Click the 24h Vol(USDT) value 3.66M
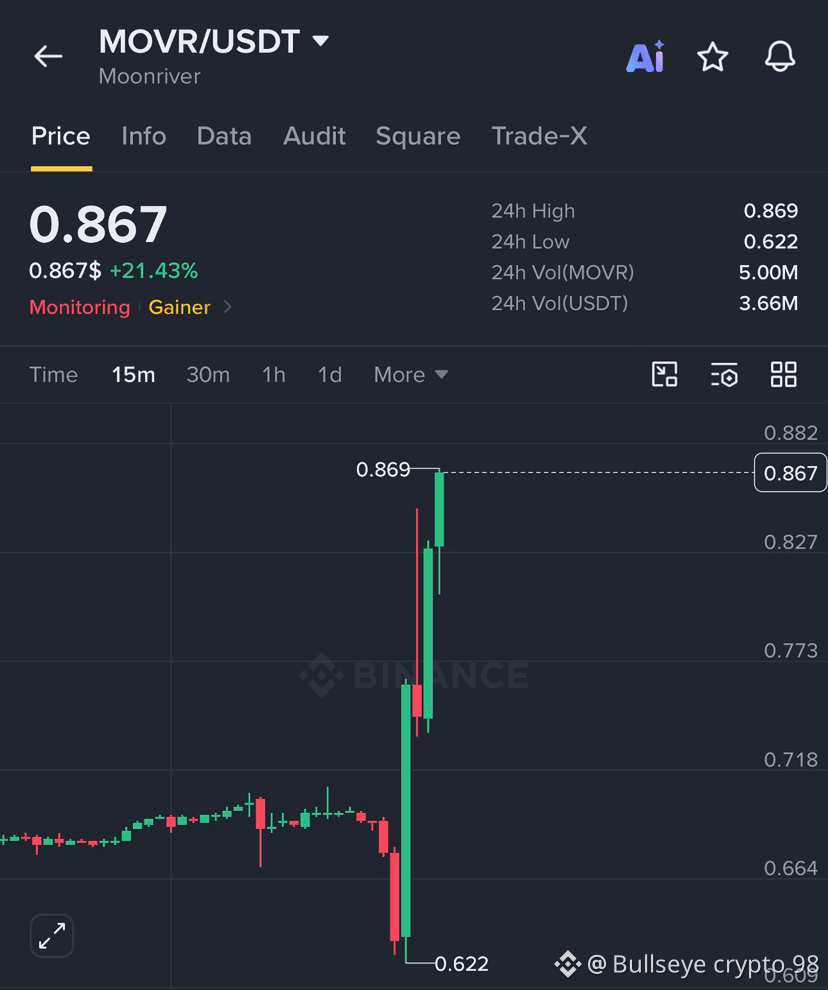Screen dimensions: 828x990 click(769, 303)
